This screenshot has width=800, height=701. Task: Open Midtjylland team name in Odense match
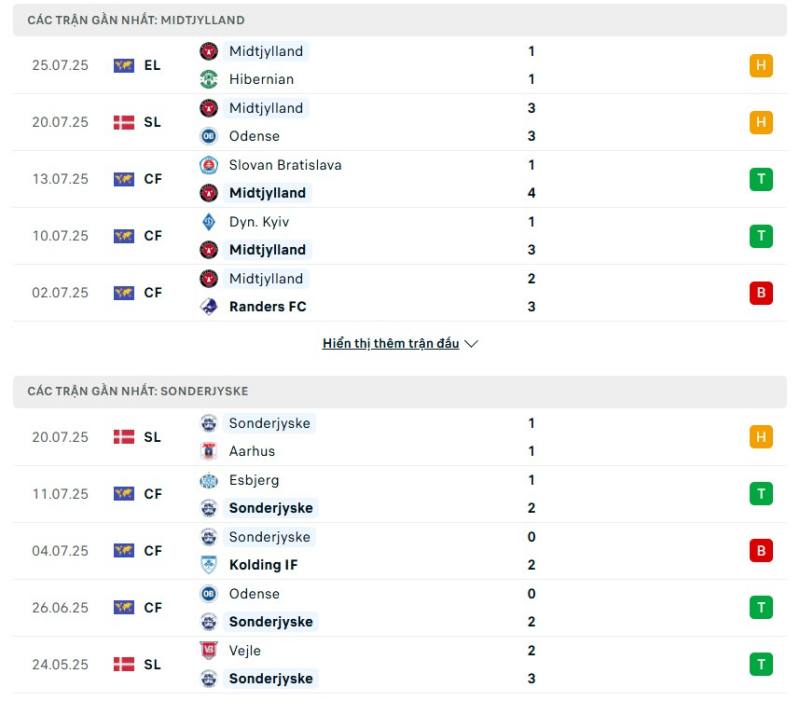(x=266, y=108)
